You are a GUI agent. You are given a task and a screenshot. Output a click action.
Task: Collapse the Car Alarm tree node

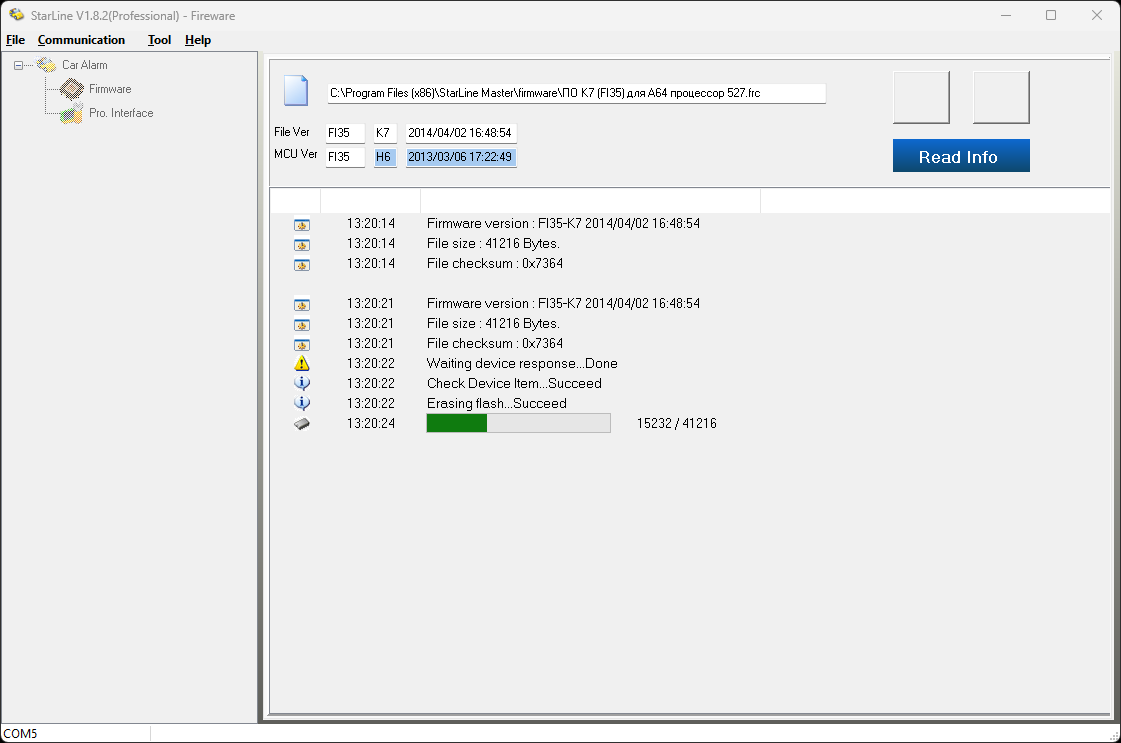pyautogui.click(x=19, y=65)
